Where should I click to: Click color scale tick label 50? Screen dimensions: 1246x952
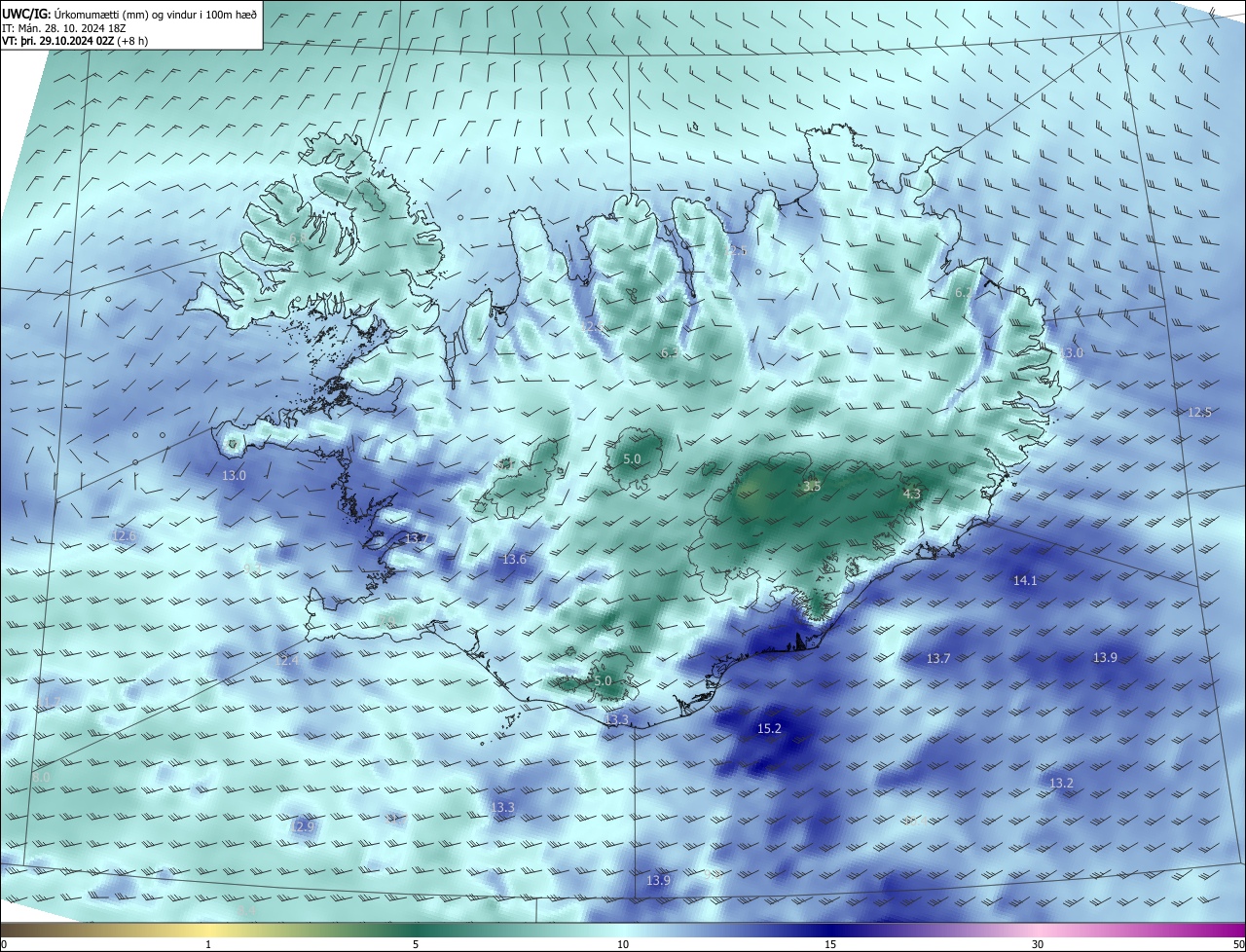coord(1238,944)
